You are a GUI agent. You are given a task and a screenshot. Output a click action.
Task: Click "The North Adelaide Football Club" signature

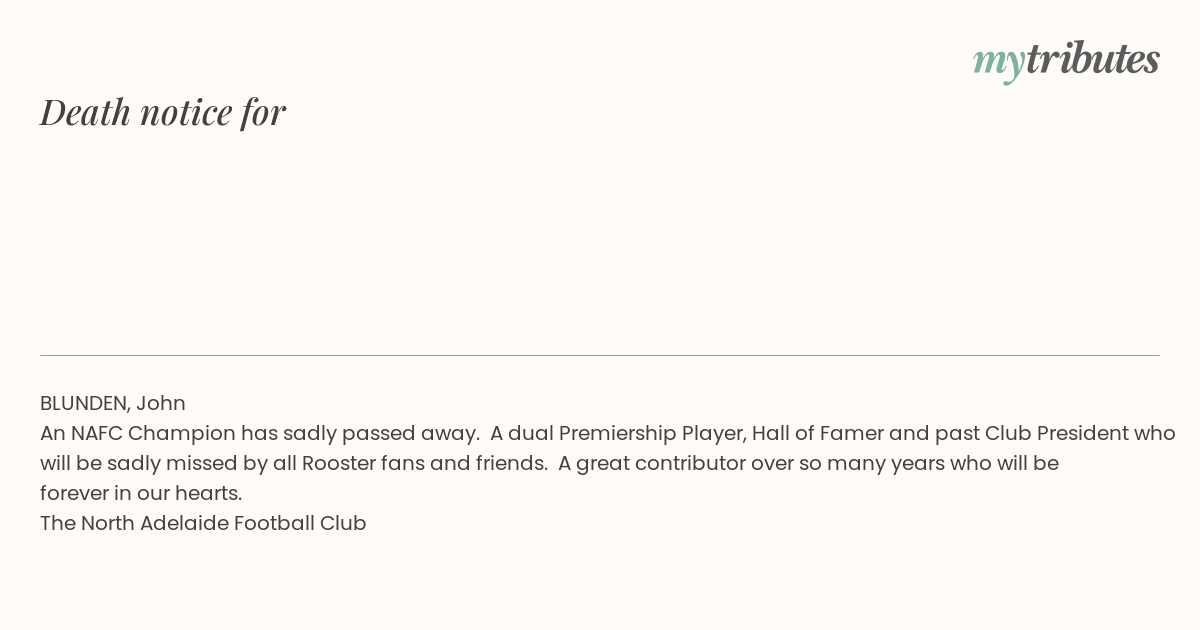click(x=203, y=523)
